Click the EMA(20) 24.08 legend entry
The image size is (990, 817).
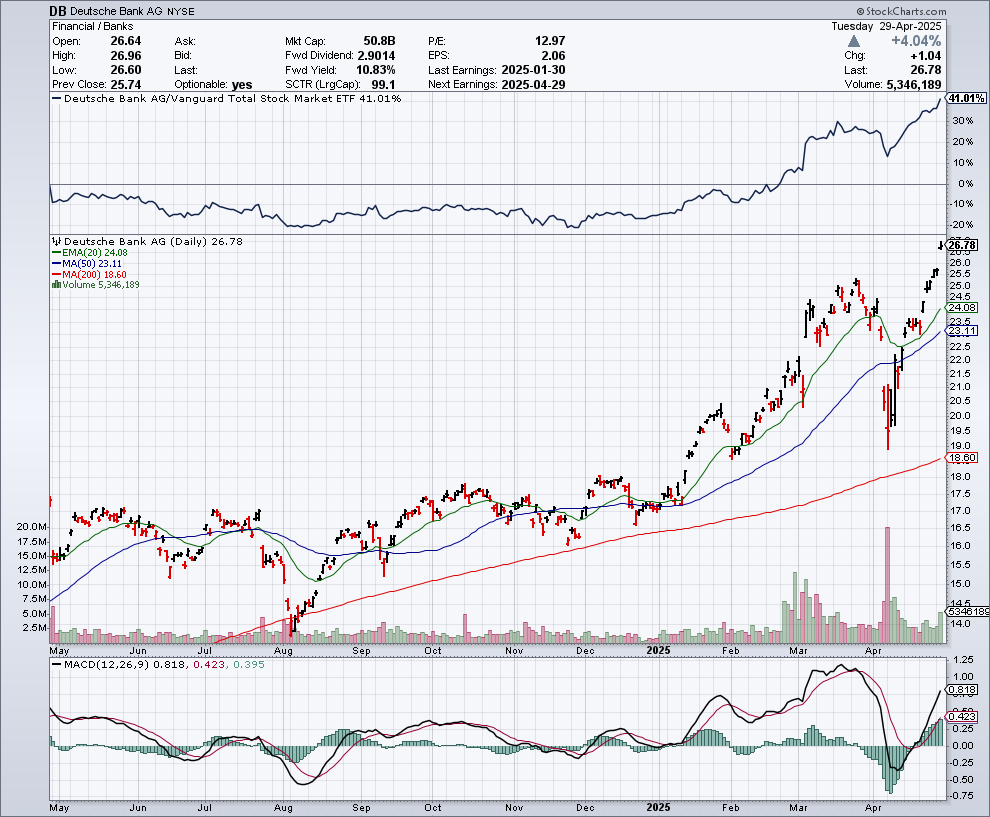90,253
